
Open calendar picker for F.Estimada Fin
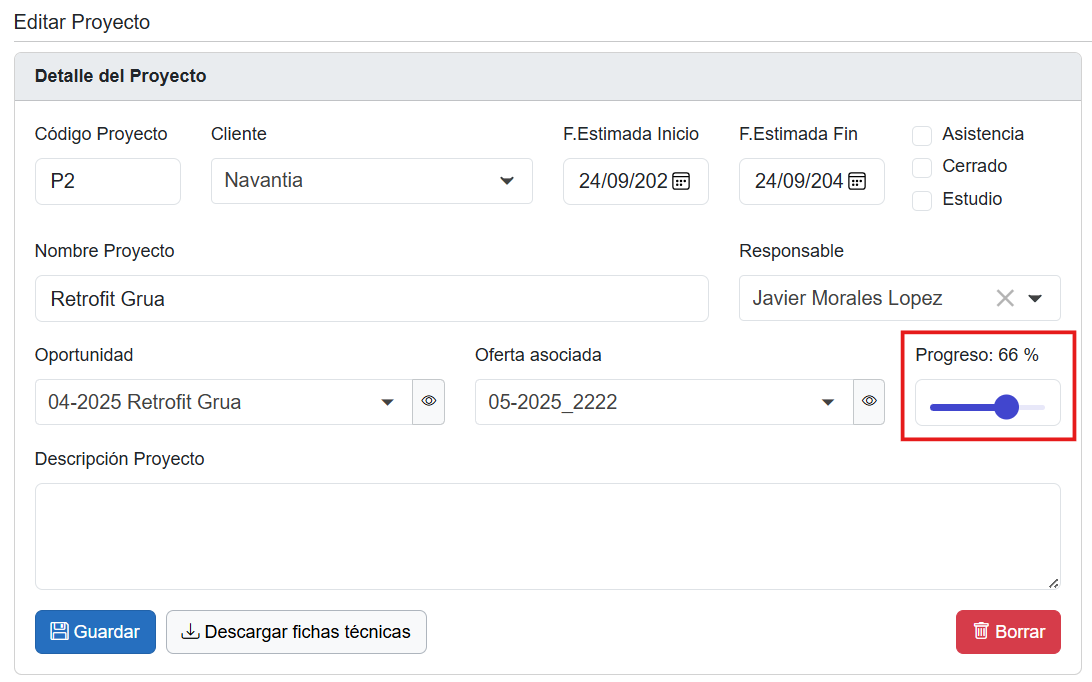[857, 181]
